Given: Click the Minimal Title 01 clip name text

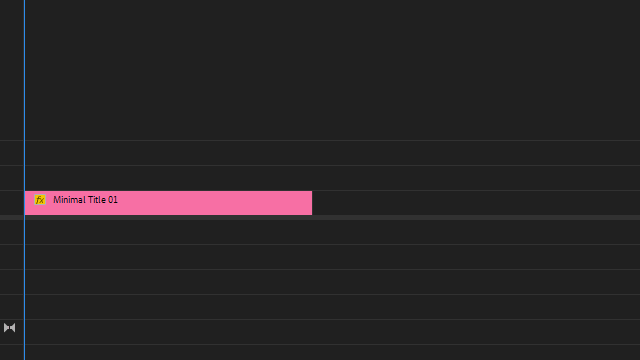Looking at the screenshot, I should 85,200.
